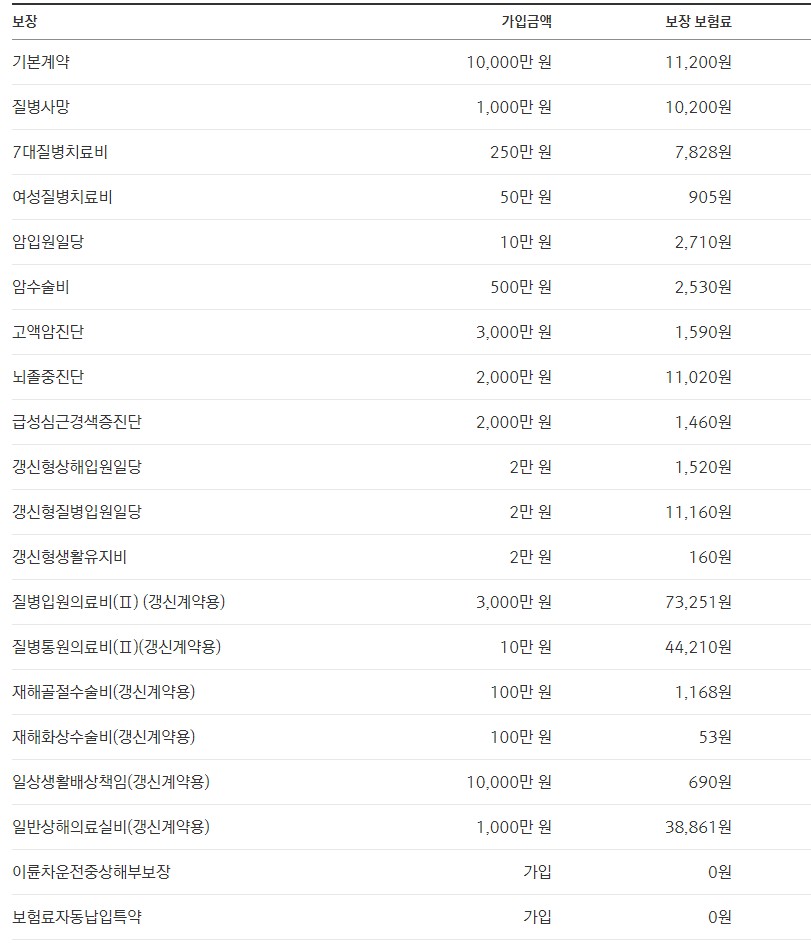Click 갱신형질병입원일당 premium 11,160원
This screenshot has height=945, width=811.
[x=698, y=512]
